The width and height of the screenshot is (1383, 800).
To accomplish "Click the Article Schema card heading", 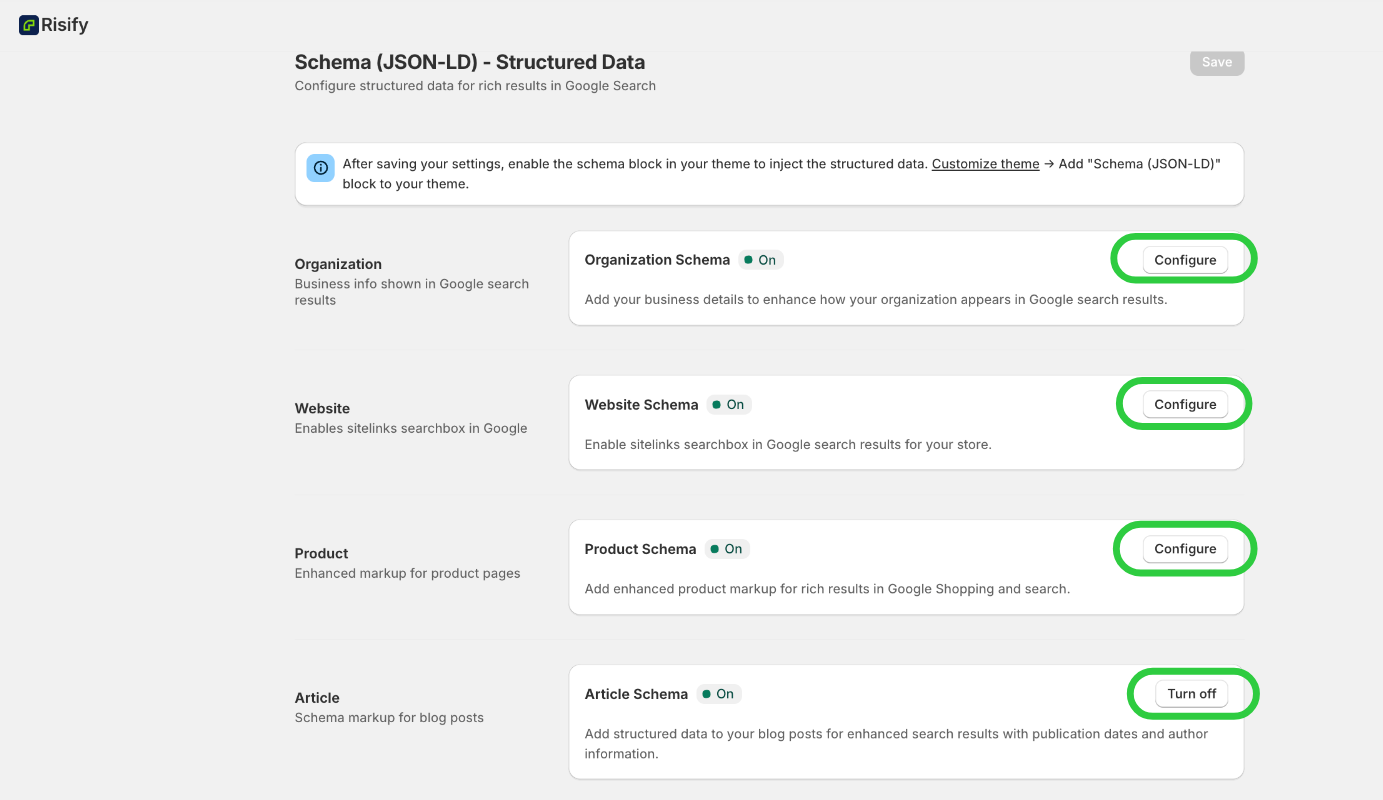I will [636, 694].
